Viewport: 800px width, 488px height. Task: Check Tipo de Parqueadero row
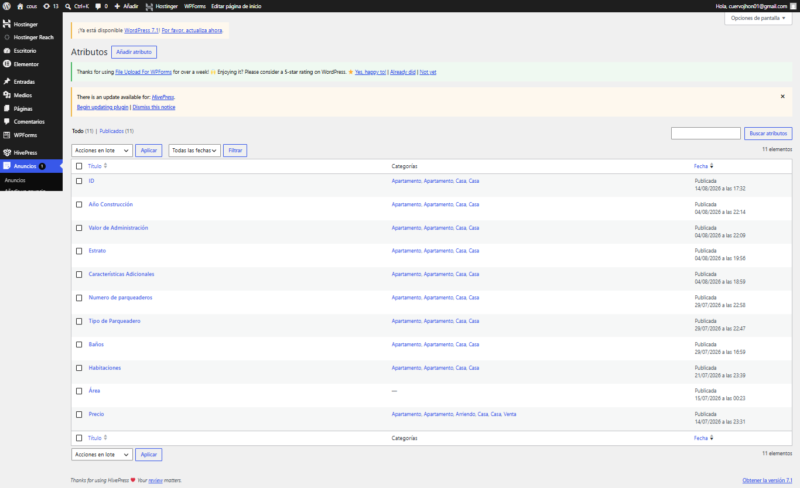[79, 321]
